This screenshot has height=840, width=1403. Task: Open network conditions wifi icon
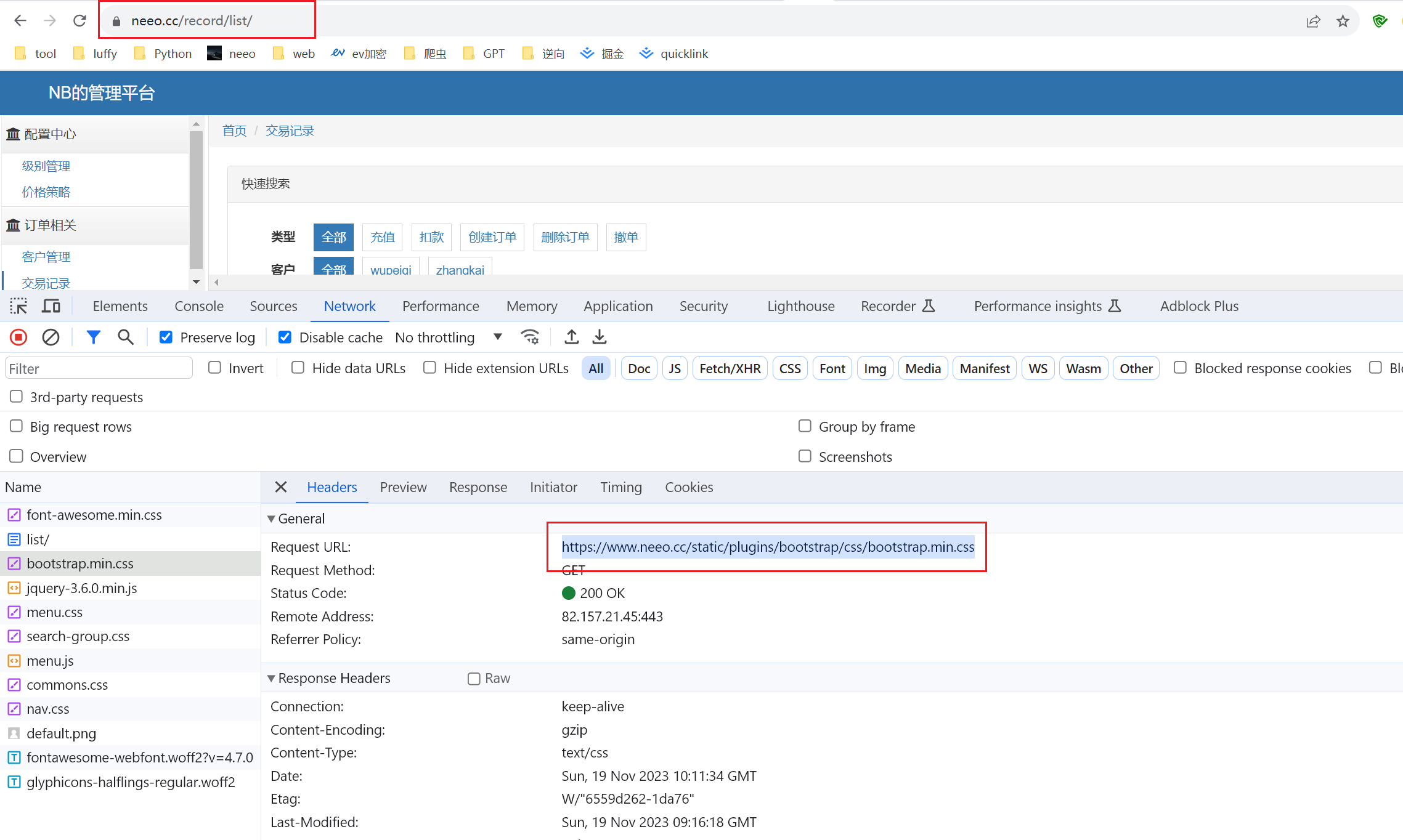(530, 337)
